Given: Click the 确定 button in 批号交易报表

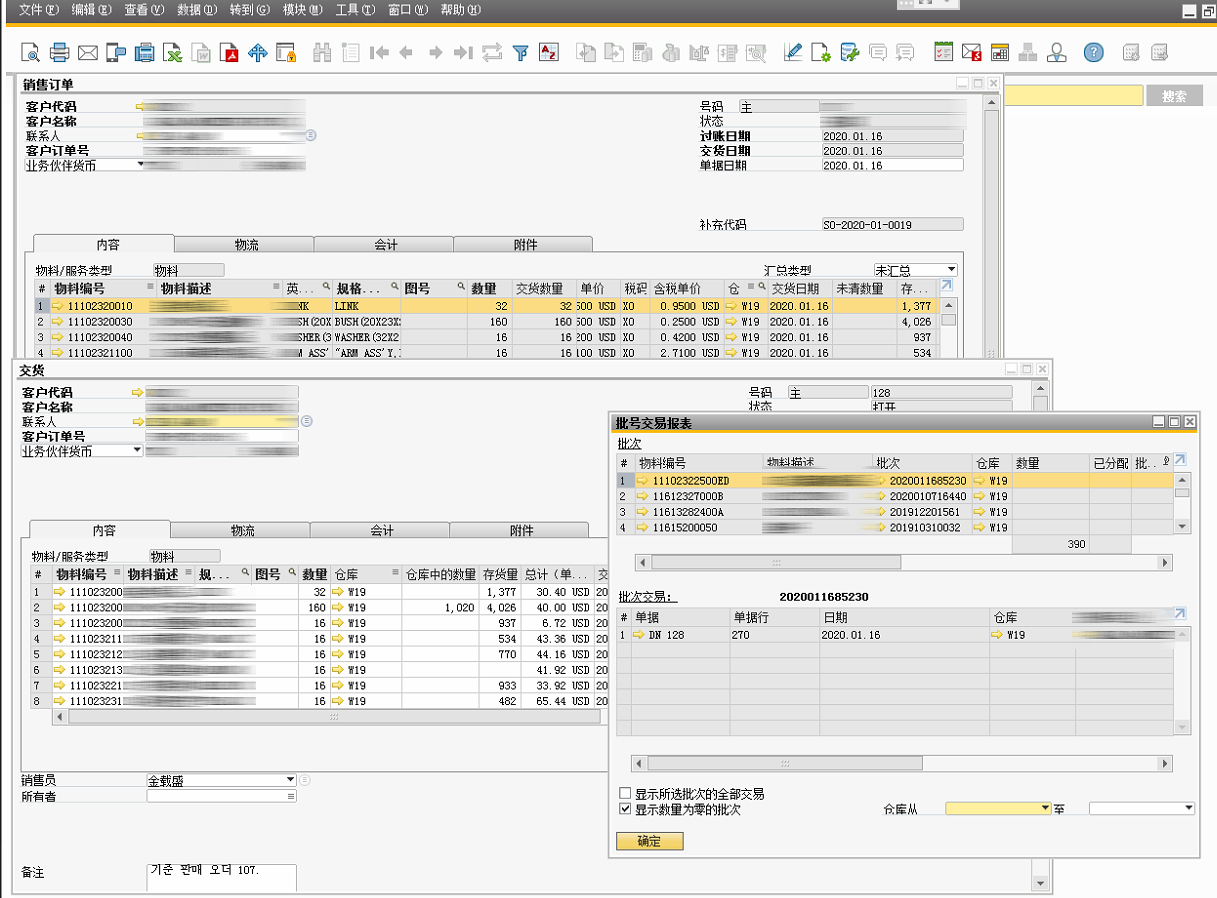Looking at the screenshot, I should (650, 841).
